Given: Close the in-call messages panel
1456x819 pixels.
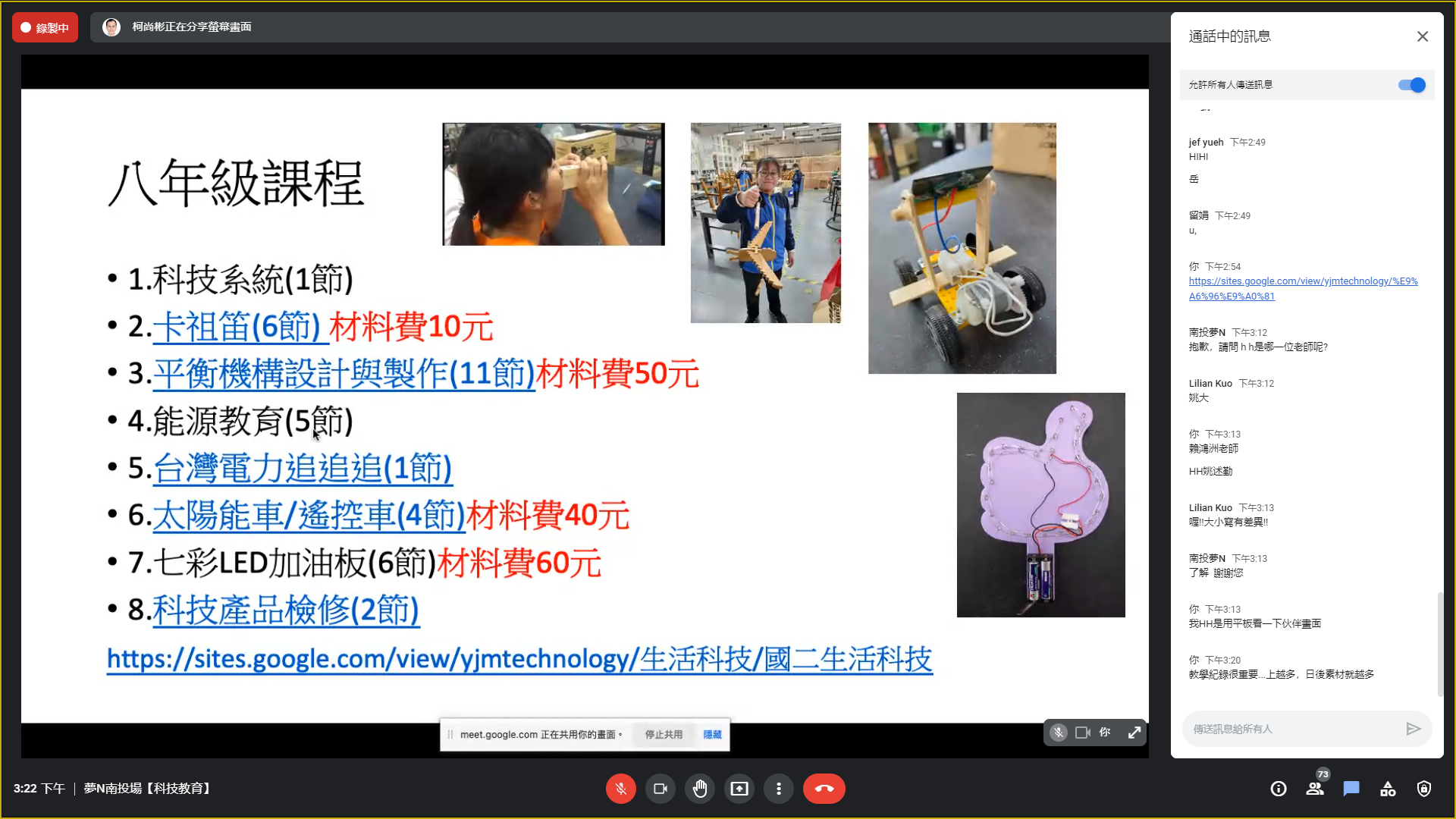Looking at the screenshot, I should pos(1423,36).
